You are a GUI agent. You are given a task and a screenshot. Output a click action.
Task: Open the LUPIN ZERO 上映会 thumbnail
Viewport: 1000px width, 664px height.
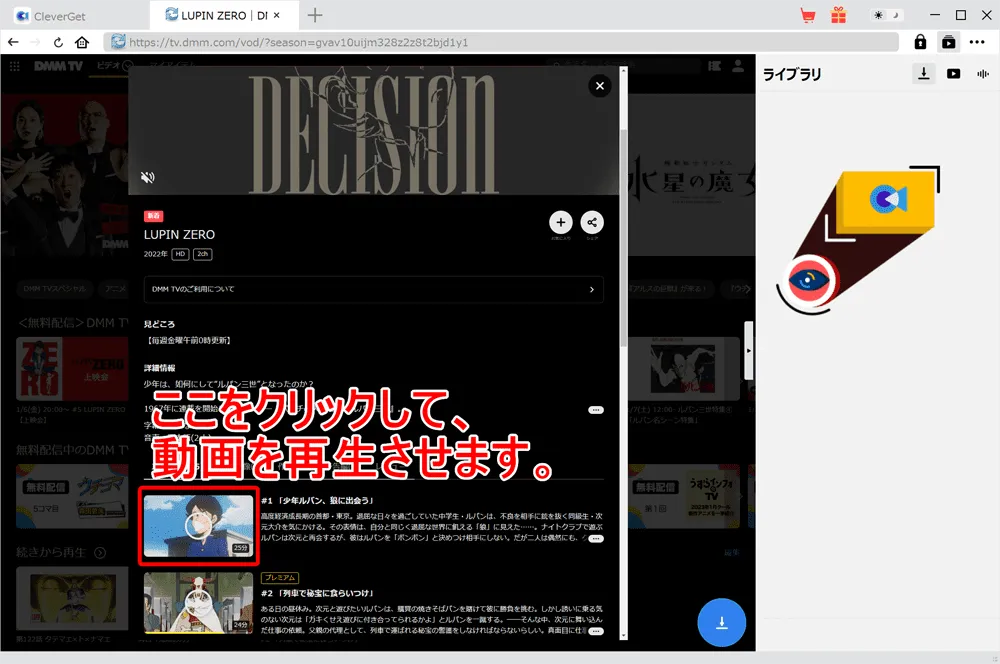[71, 369]
